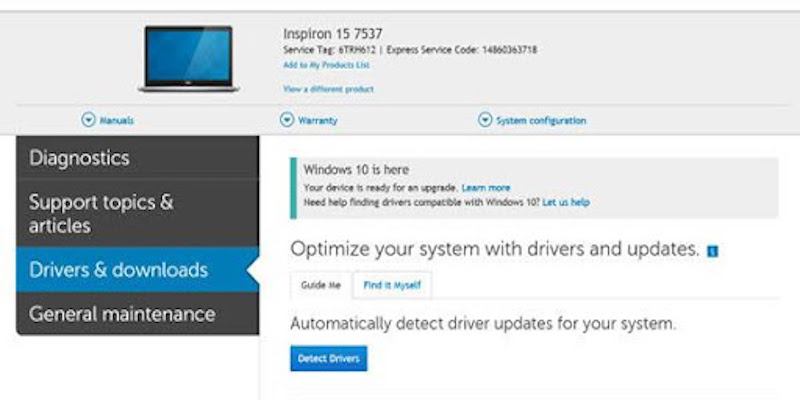Click Automatically detect driver updates text

click(x=483, y=323)
